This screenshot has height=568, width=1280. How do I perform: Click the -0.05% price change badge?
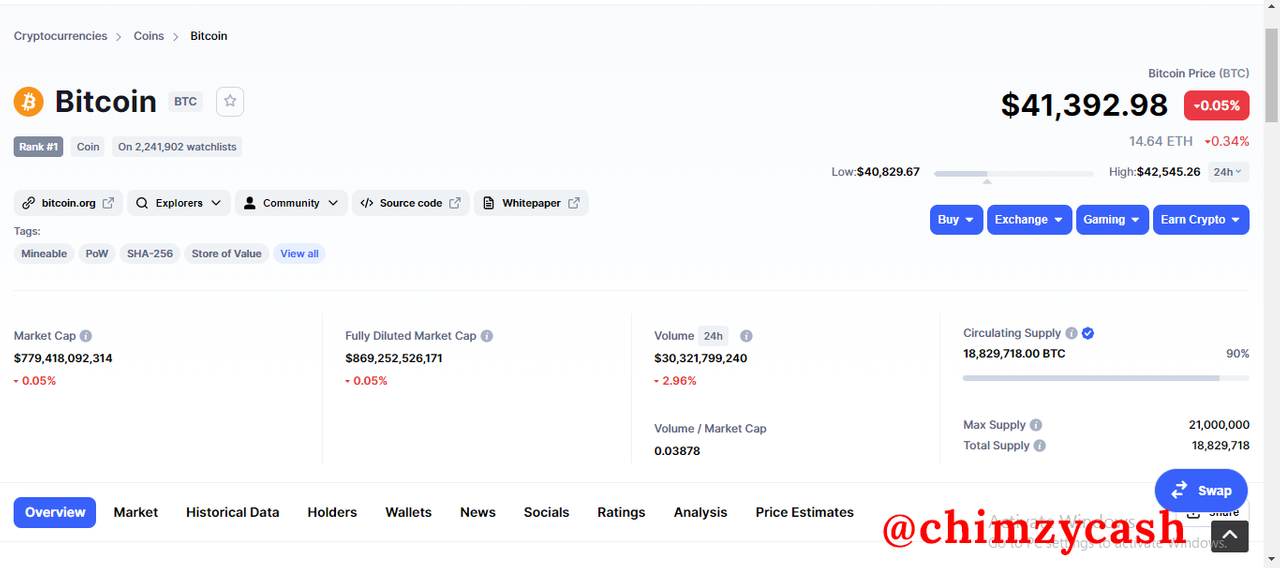1217,106
